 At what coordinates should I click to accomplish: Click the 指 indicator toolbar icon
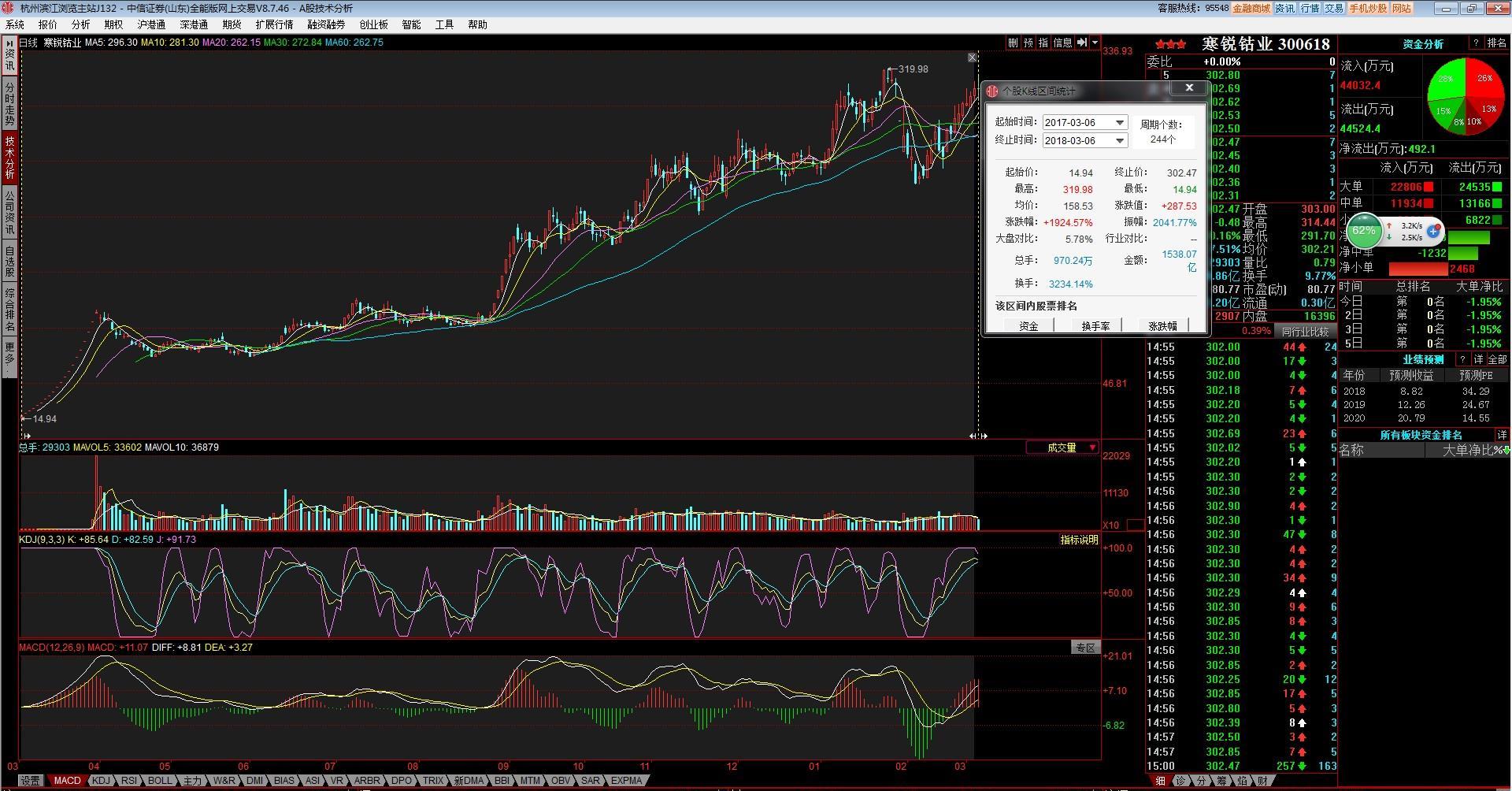click(1043, 43)
